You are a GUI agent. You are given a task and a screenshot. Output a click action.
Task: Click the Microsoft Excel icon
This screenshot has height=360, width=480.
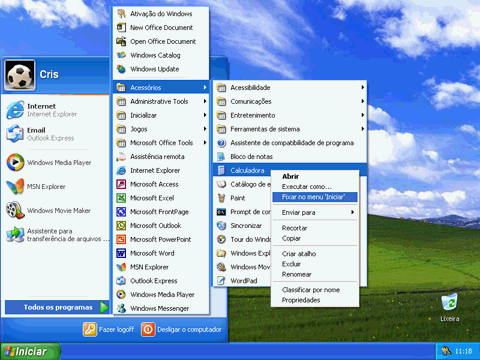(x=121, y=198)
